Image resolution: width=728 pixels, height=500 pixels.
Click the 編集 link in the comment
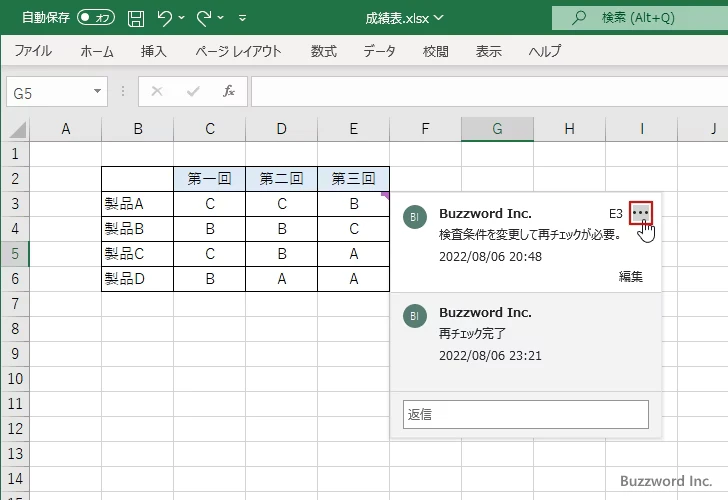(630, 277)
